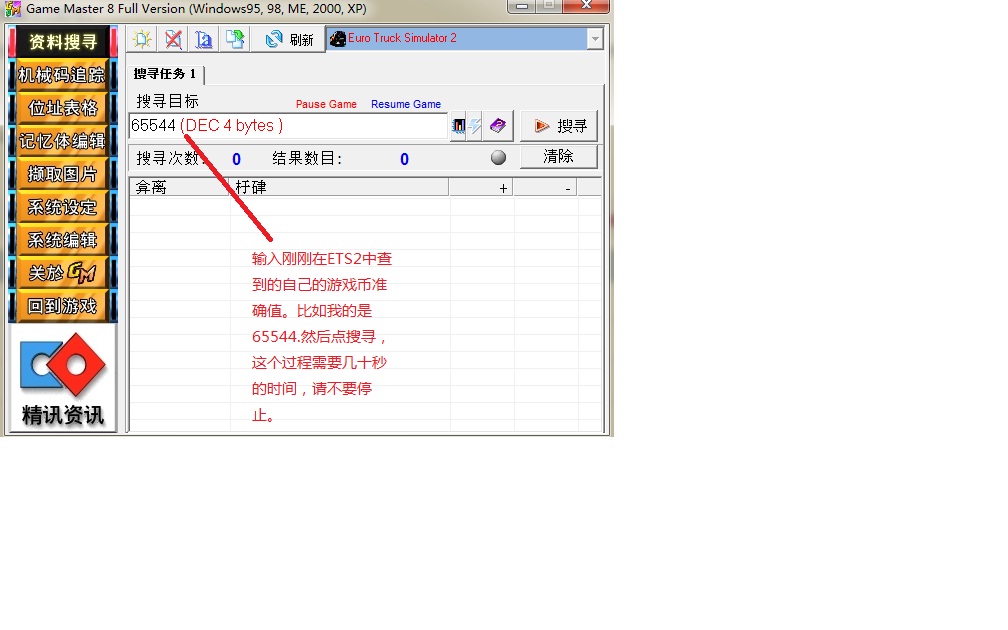Click the purple help book icon
The width and height of the screenshot is (1008, 630).
497,126
